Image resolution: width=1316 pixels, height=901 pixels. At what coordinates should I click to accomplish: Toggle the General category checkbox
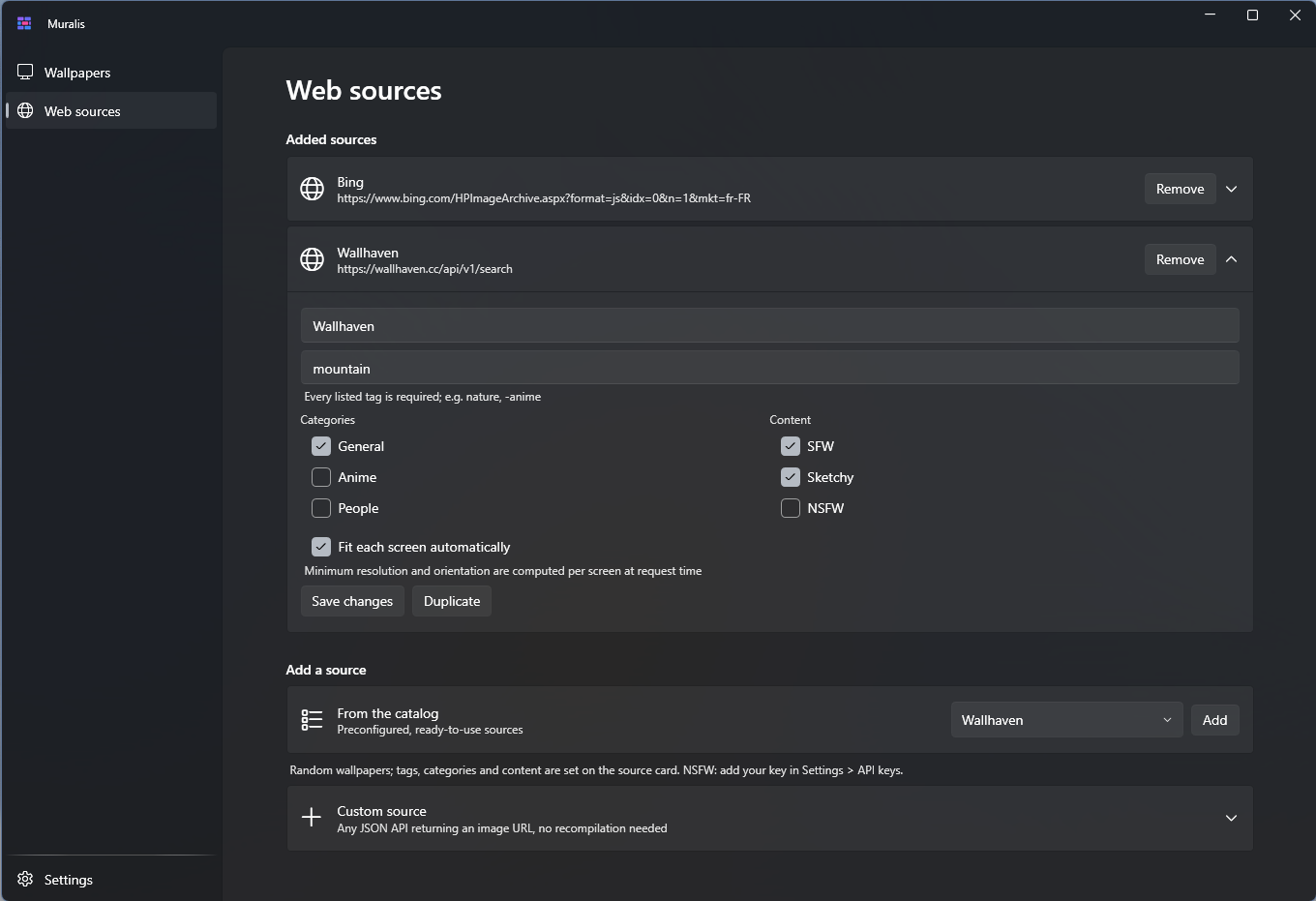pyautogui.click(x=321, y=446)
